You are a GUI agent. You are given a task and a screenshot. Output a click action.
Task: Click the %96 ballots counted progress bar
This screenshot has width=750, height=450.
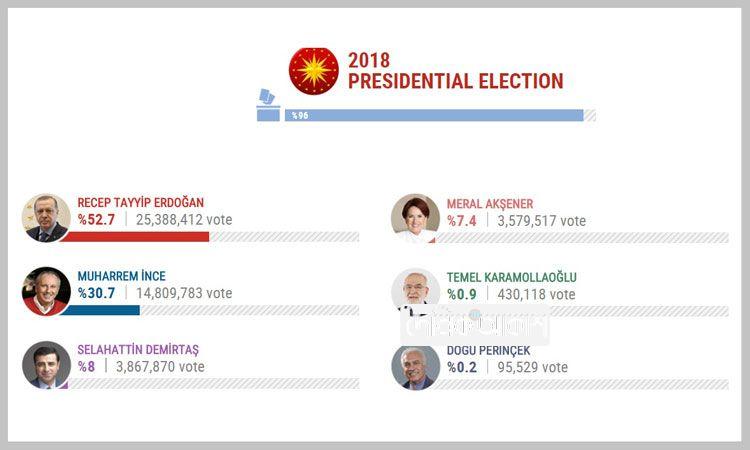point(434,116)
